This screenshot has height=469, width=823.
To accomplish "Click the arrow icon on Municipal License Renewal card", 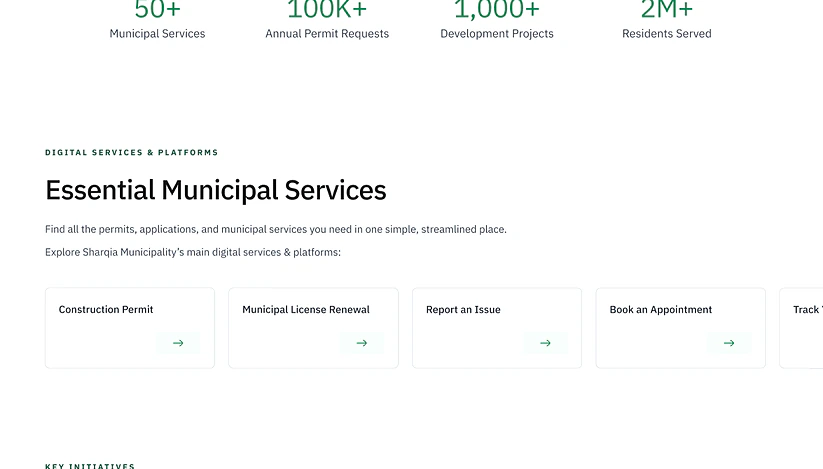I will click(x=362, y=343).
